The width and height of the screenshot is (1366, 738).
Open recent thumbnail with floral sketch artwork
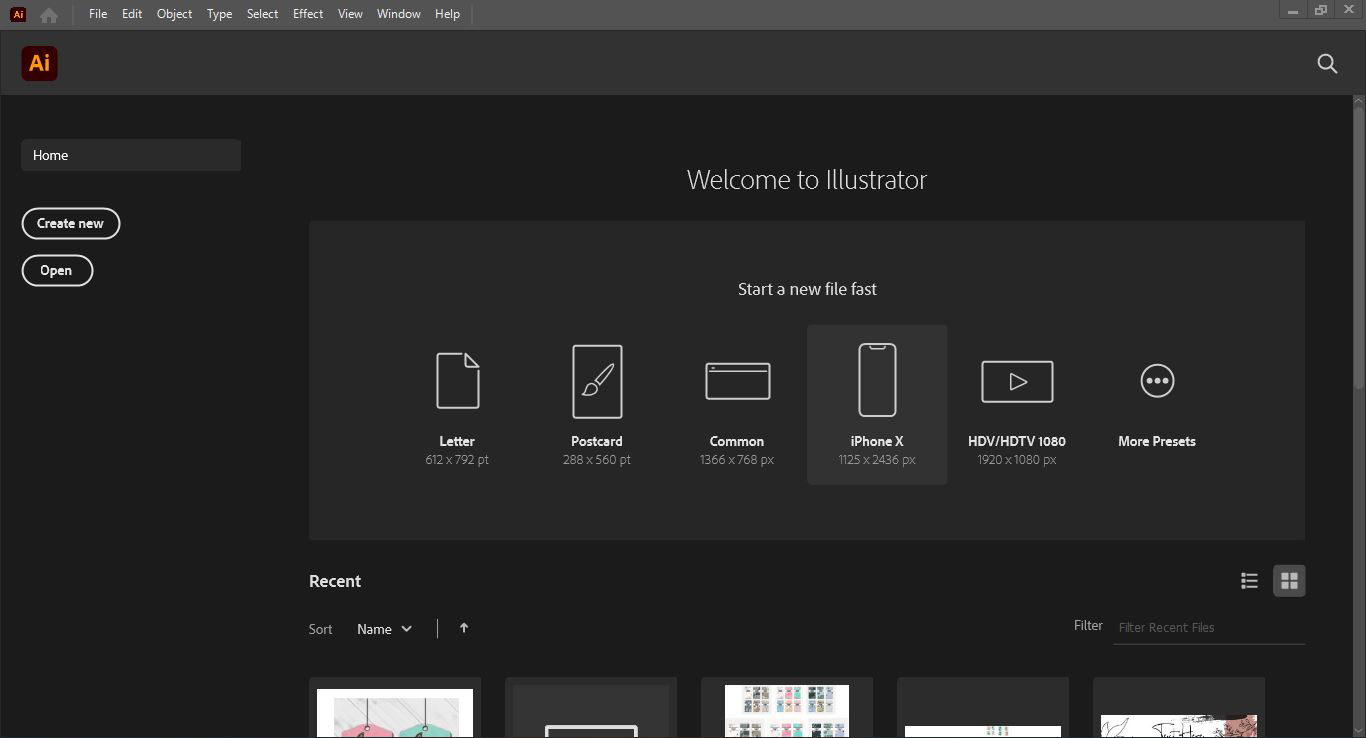coord(1179,708)
